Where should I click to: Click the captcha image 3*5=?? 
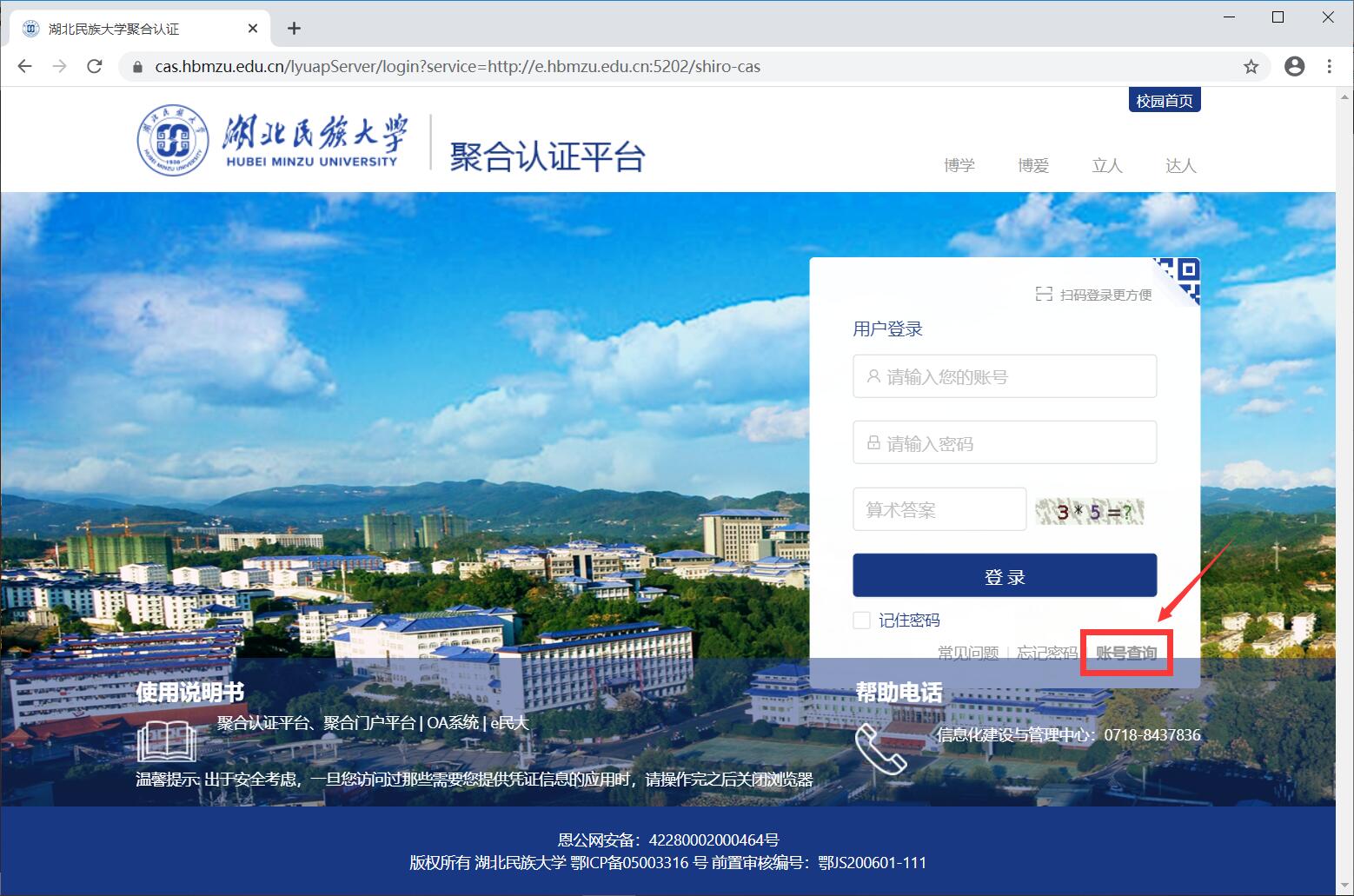[1090, 511]
